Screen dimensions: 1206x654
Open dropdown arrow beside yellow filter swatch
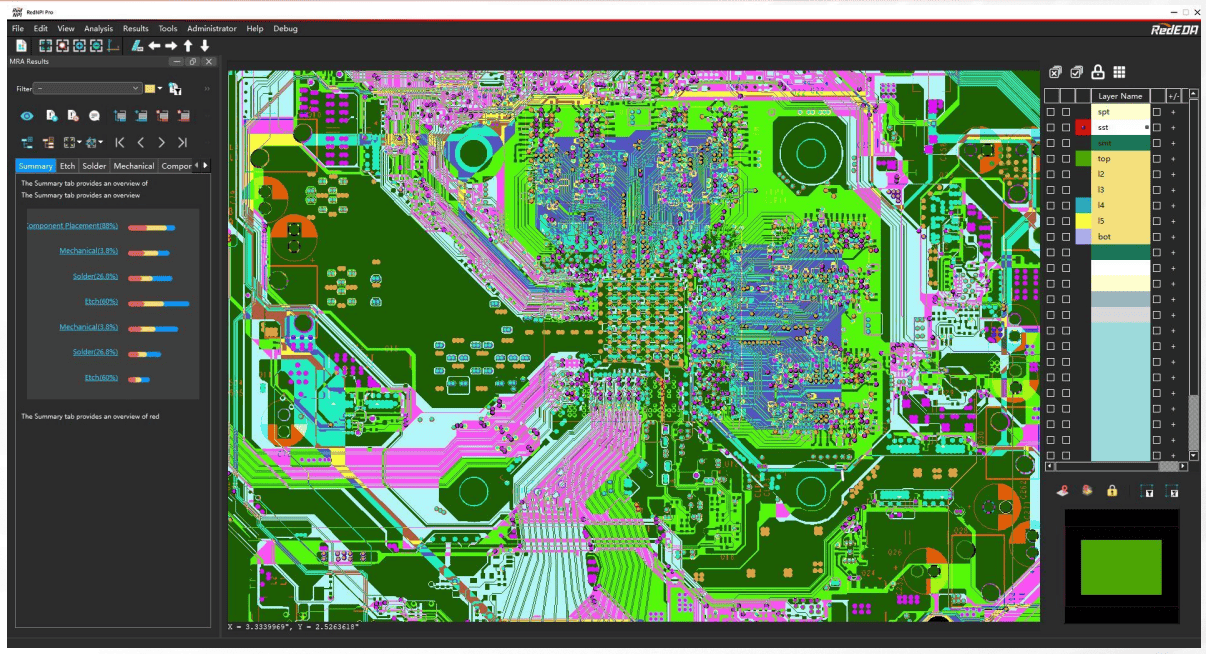coord(160,89)
